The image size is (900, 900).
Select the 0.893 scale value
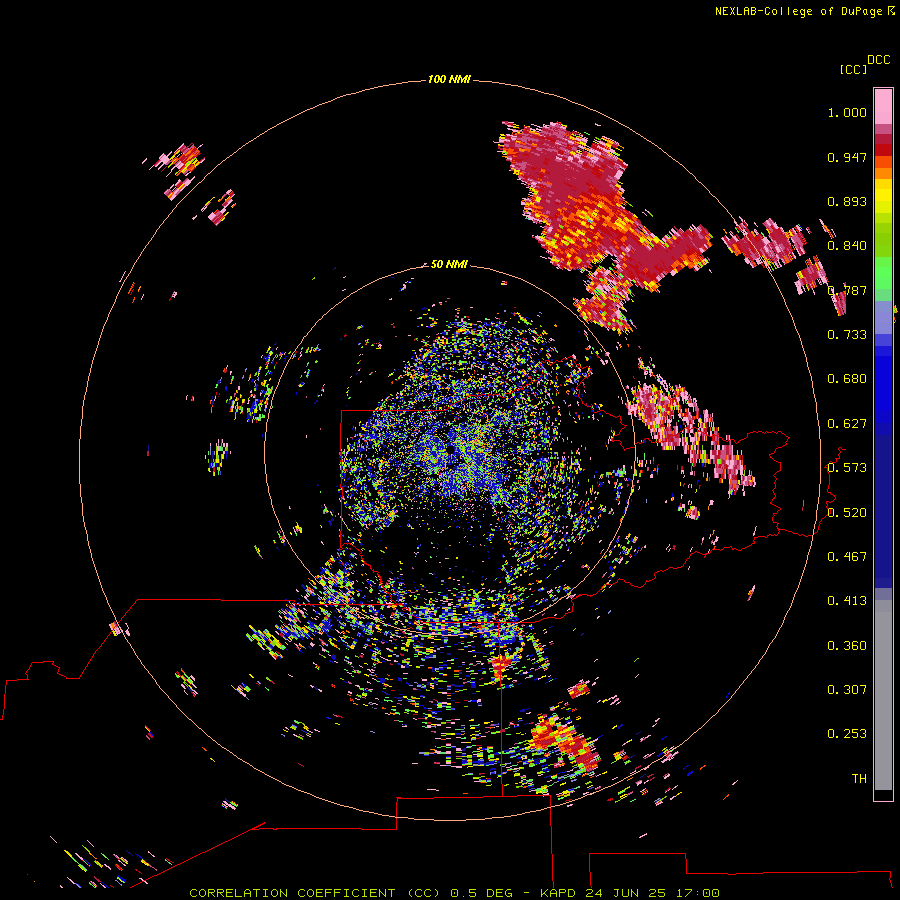click(x=847, y=201)
